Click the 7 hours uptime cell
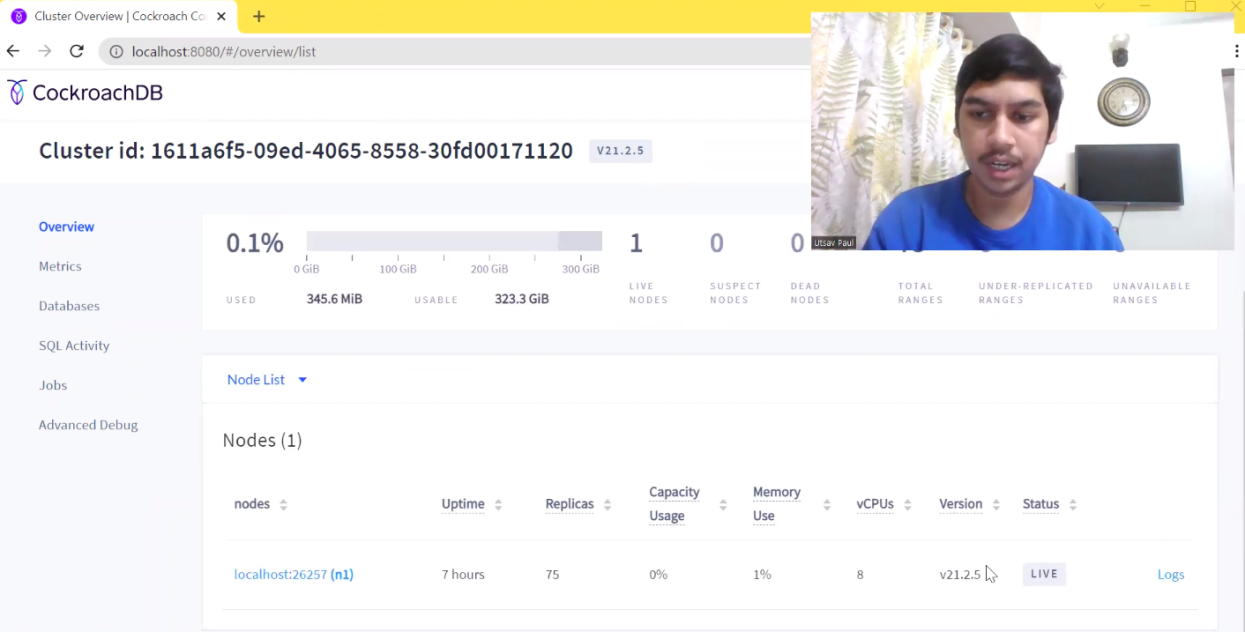The height and width of the screenshot is (632, 1245). [463, 575]
